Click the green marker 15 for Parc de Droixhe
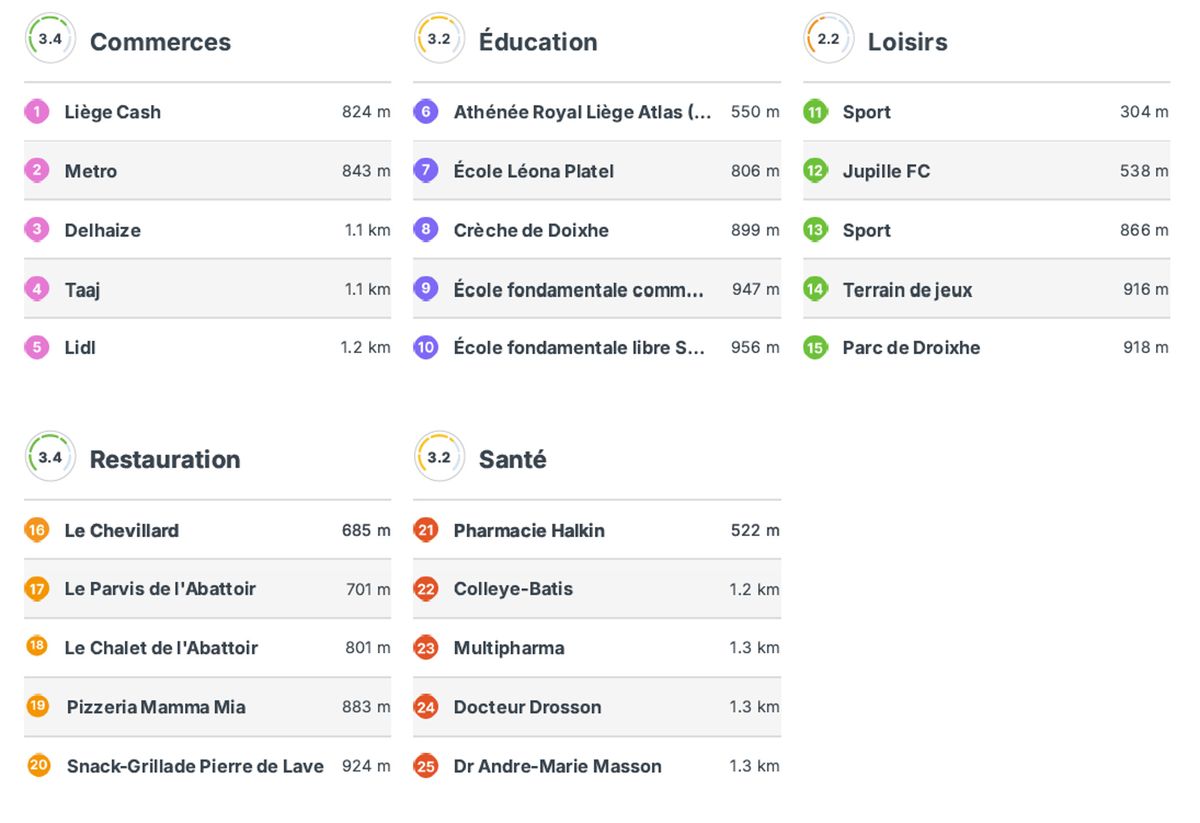This screenshot has height=823, width=1200. pyautogui.click(x=815, y=348)
